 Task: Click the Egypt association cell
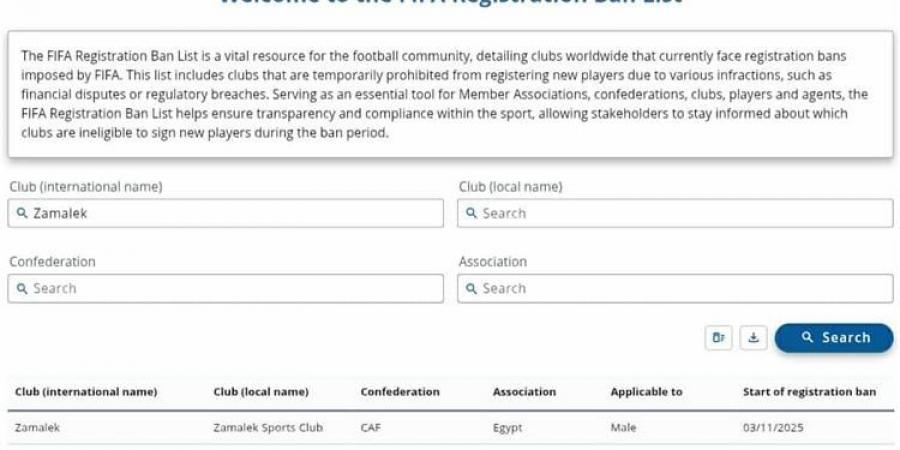point(507,428)
